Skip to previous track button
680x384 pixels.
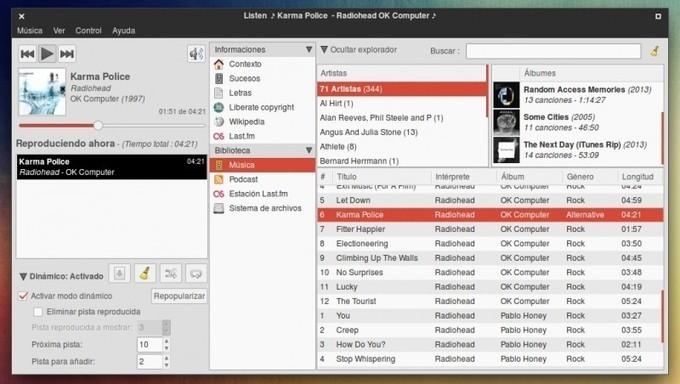click(x=27, y=54)
